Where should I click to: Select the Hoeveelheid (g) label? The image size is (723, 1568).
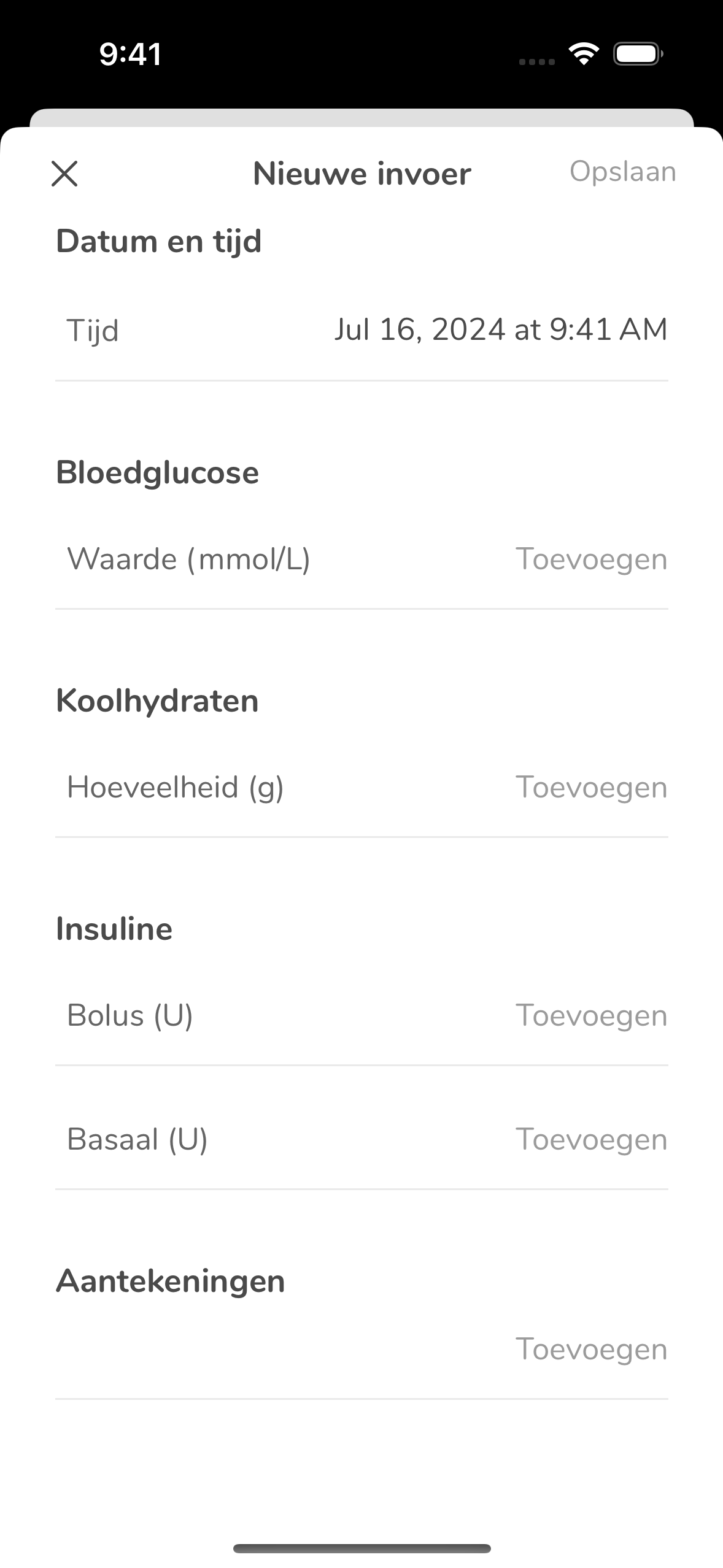[x=176, y=788]
